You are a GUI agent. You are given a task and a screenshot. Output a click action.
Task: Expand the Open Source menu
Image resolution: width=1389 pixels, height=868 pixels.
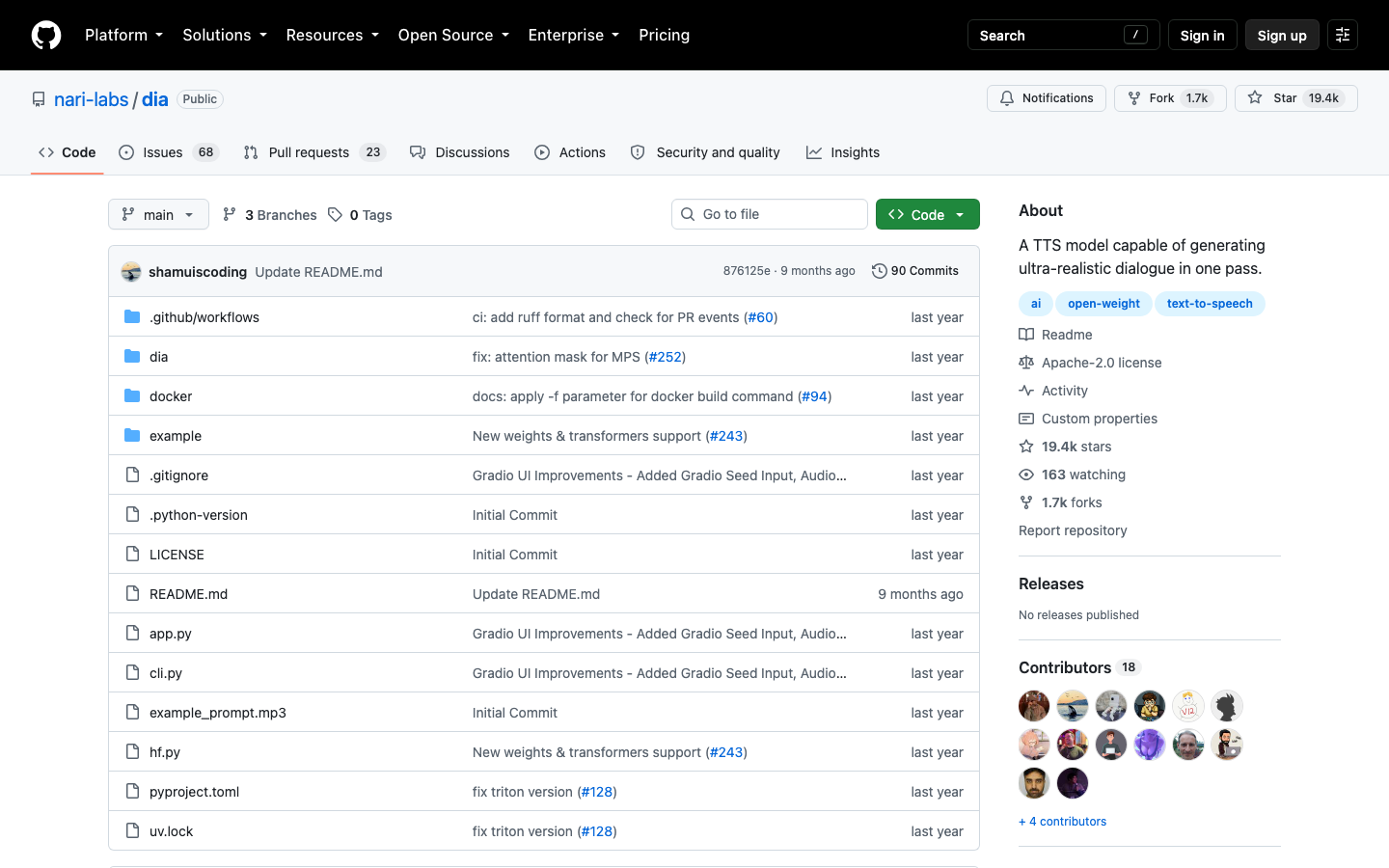[453, 35]
